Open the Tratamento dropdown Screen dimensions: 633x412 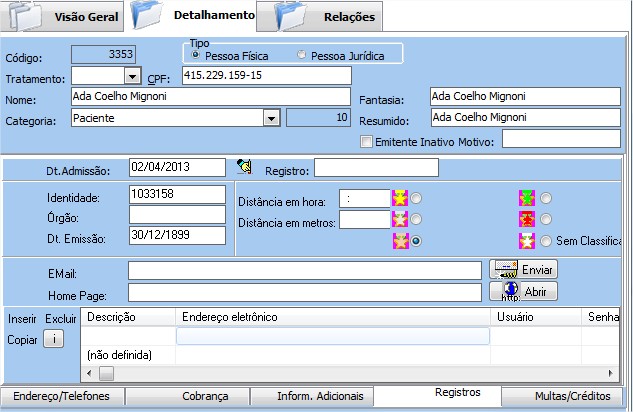click(x=131, y=76)
